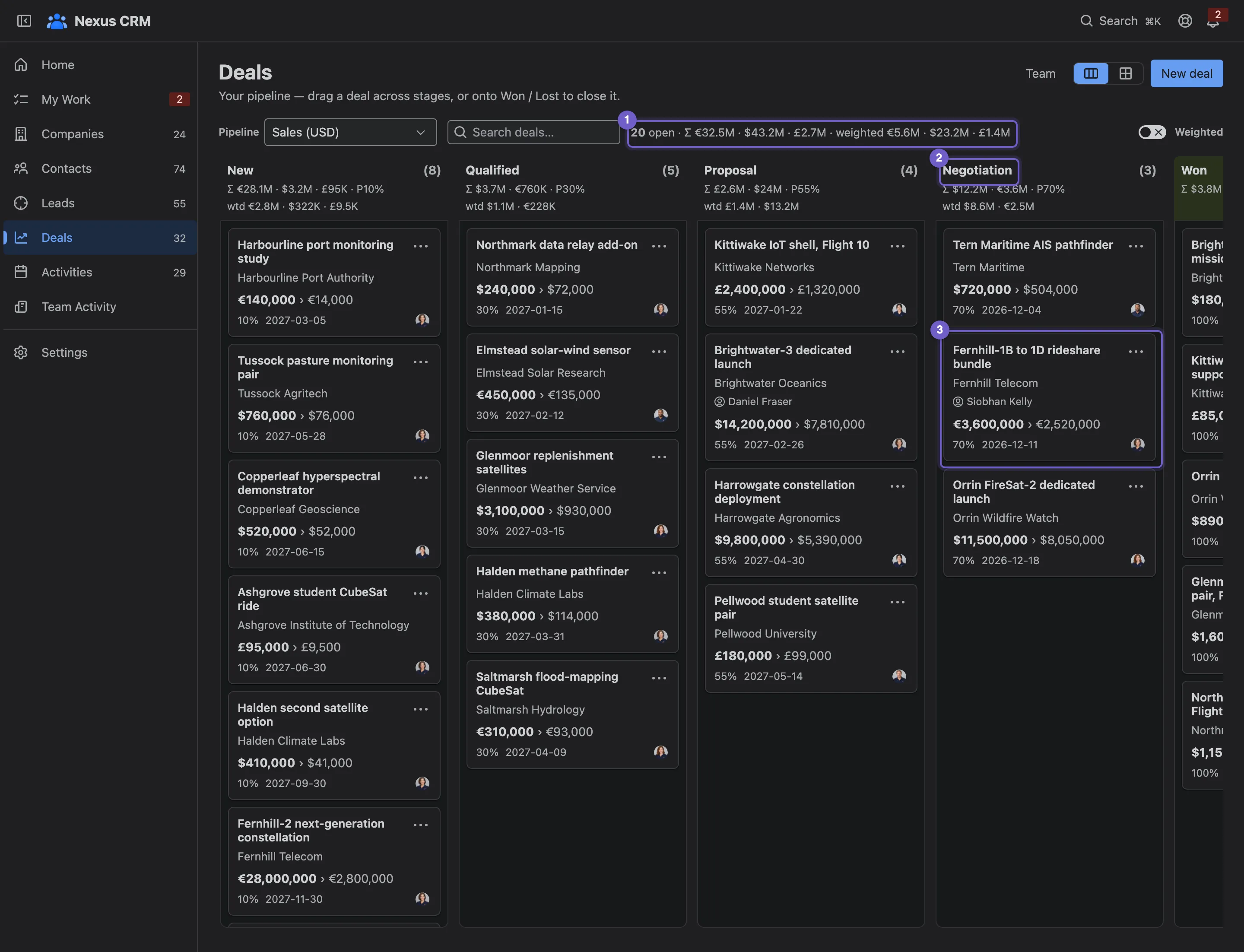Click the New column header
This screenshot has width=1244, height=952.
click(240, 171)
